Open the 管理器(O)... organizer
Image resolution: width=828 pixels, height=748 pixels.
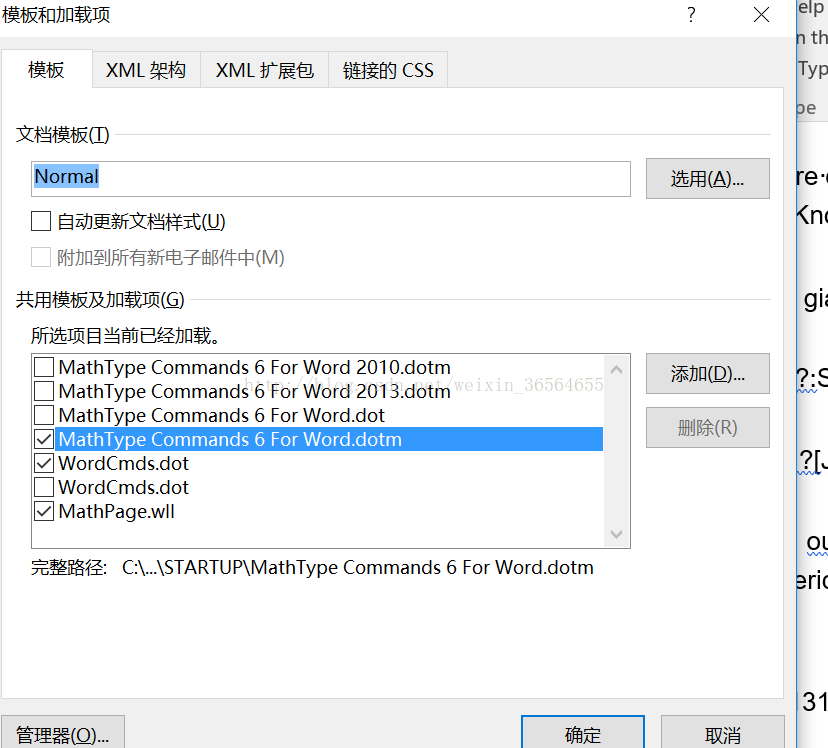pos(63,734)
